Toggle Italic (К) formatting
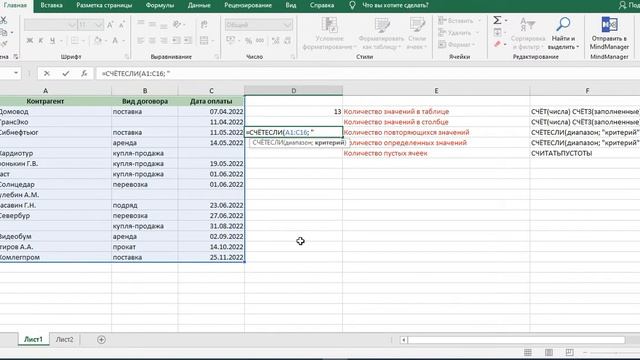The width and height of the screenshot is (640, 360). (x=41, y=40)
